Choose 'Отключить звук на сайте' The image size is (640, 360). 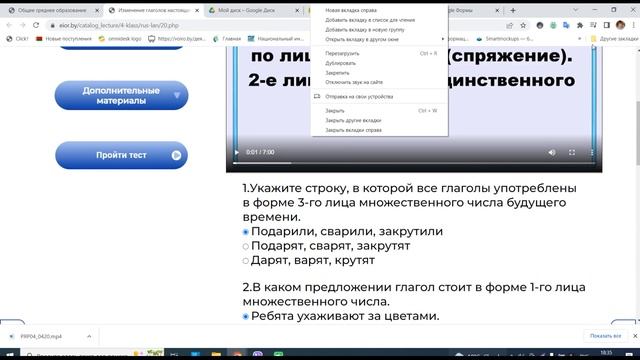pyautogui.click(x=379, y=82)
